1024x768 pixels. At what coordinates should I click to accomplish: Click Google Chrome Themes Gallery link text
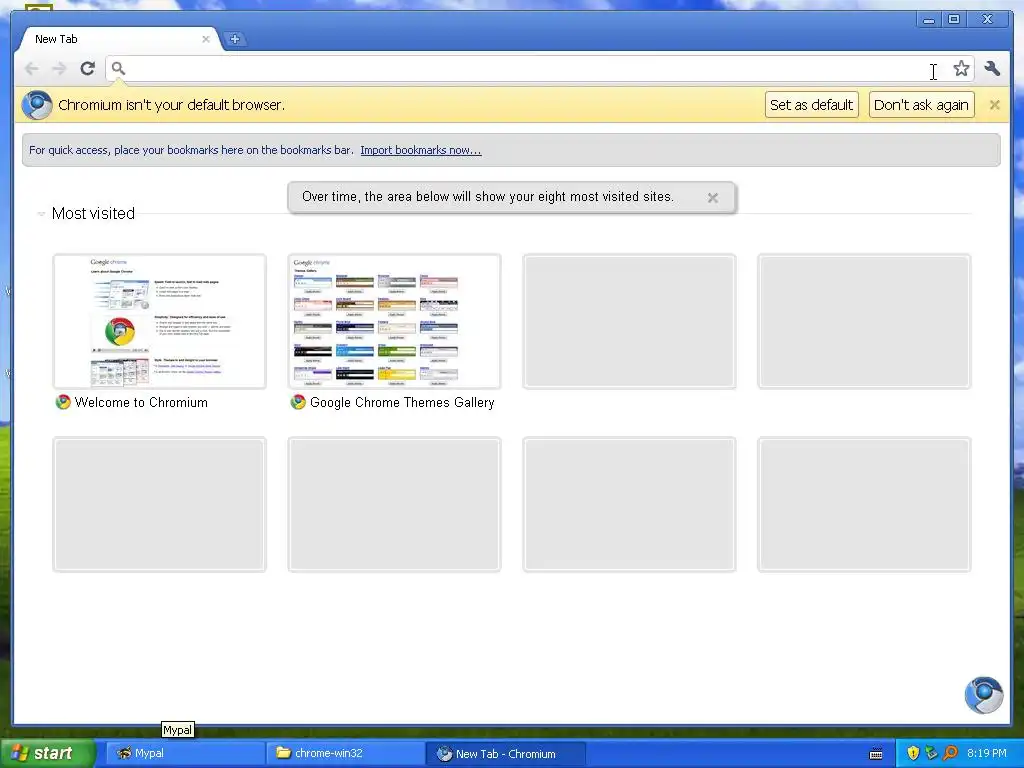(x=402, y=402)
